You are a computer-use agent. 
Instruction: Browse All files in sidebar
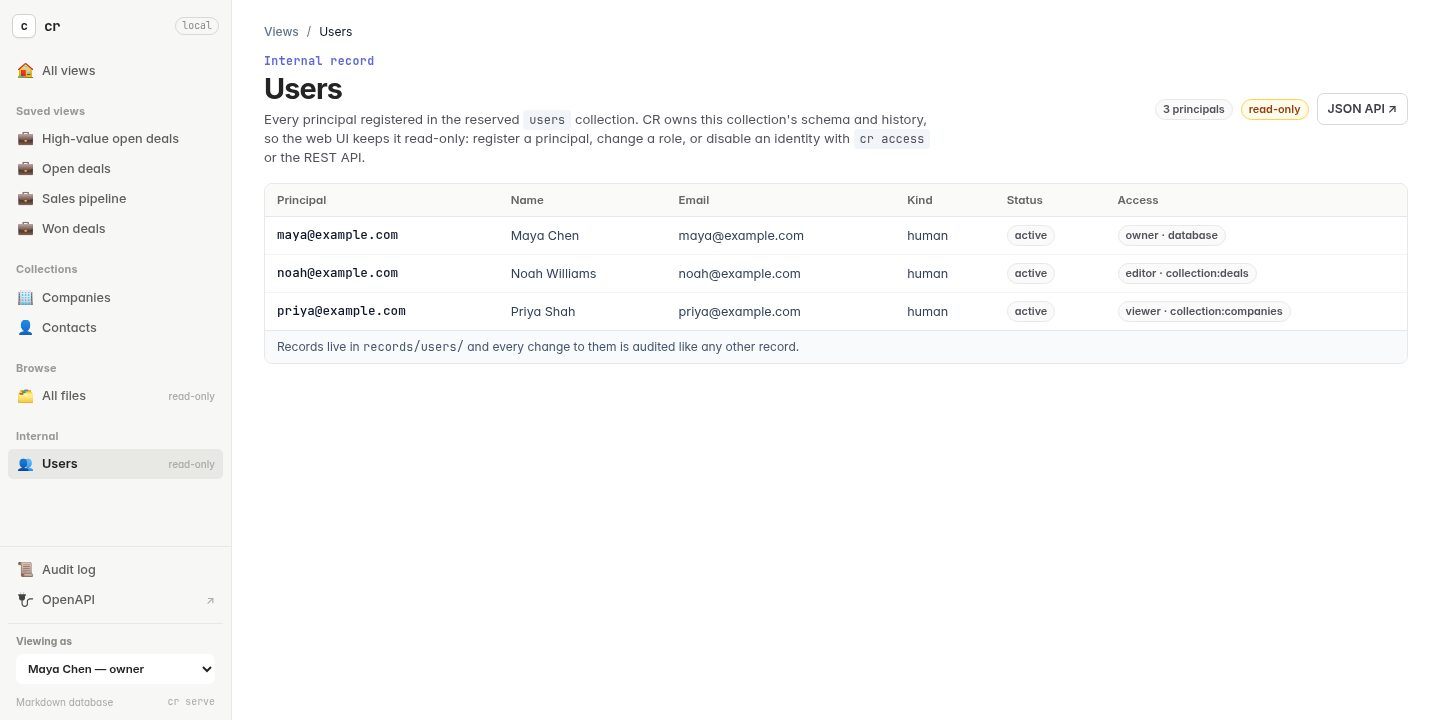(115, 396)
